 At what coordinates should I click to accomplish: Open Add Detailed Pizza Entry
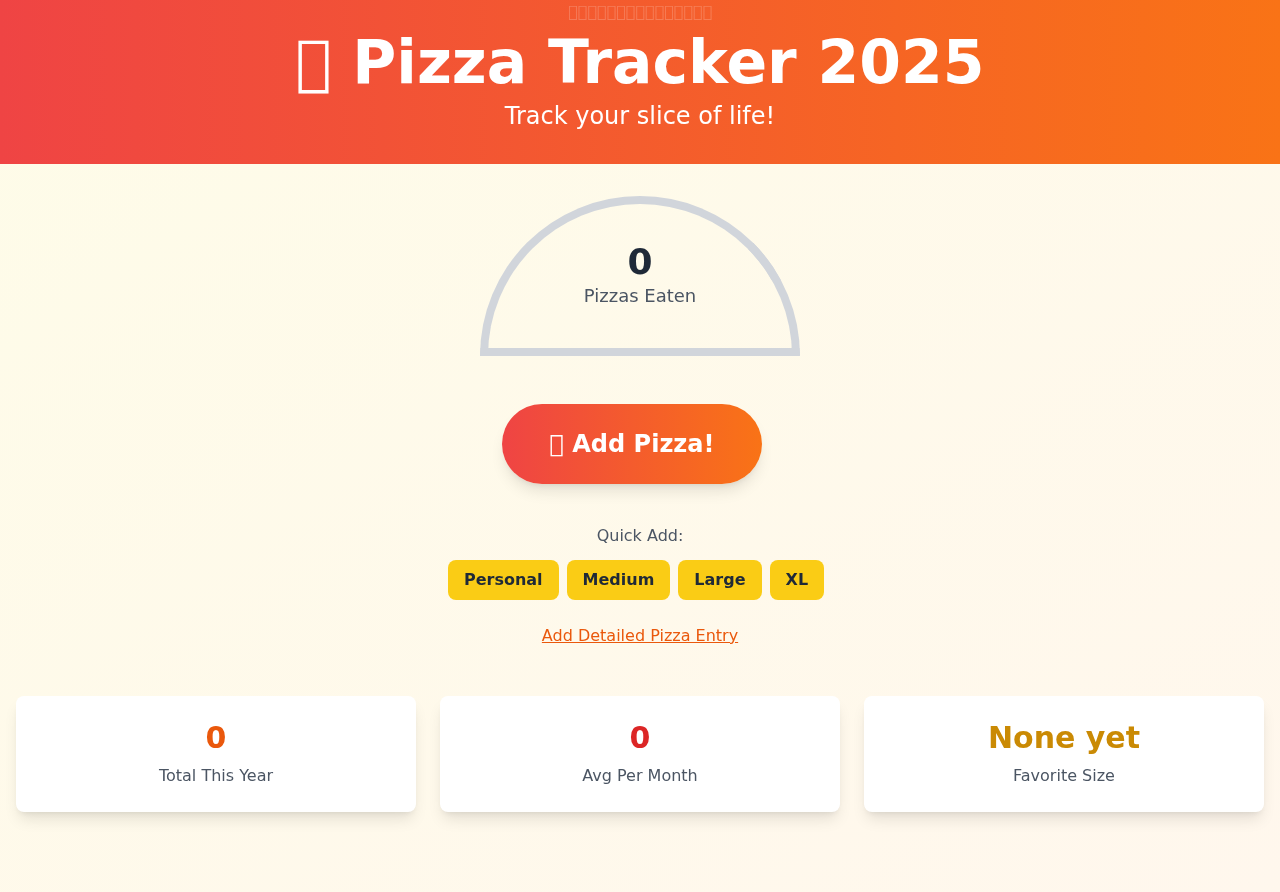point(640,634)
